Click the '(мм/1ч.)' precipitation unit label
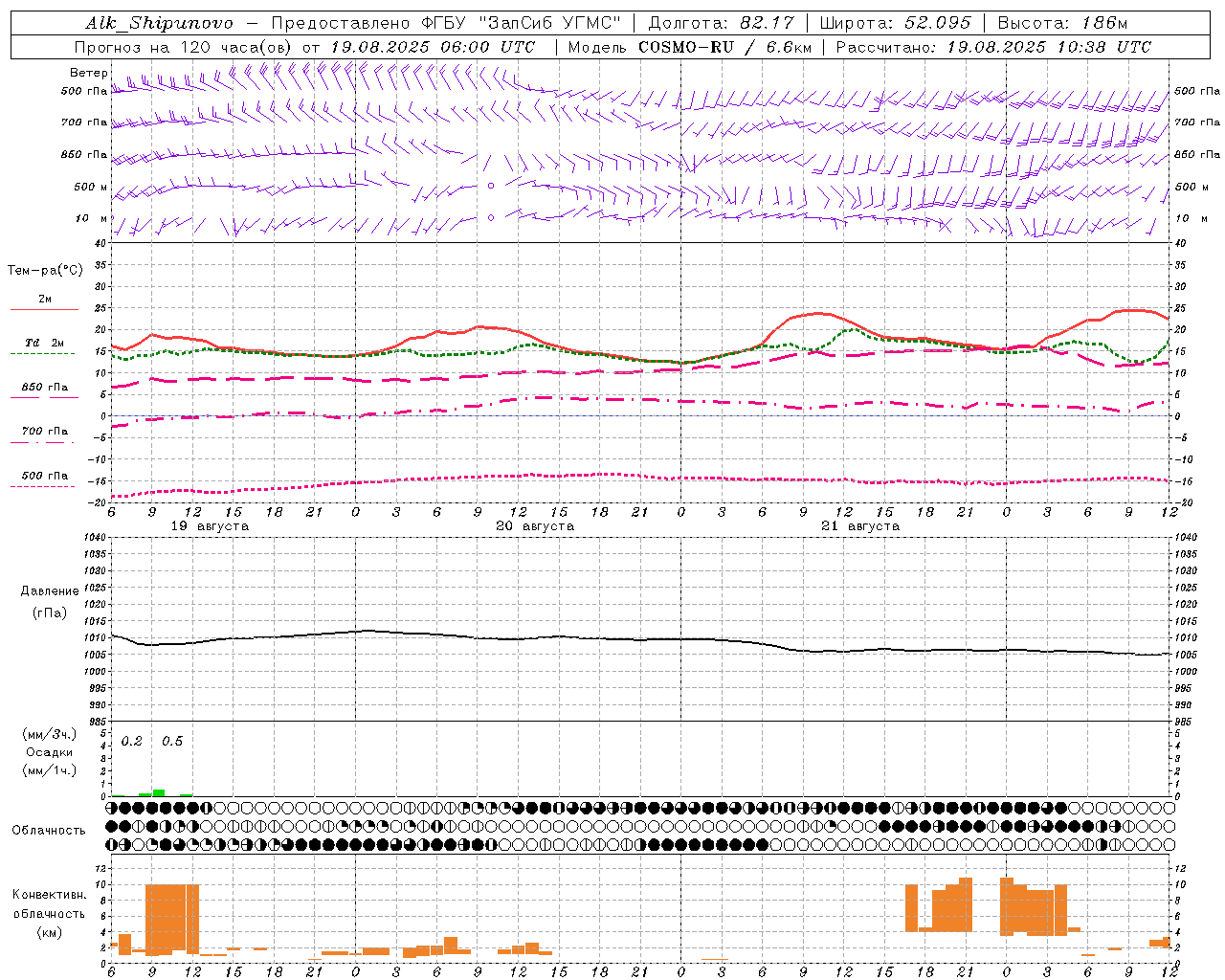Image resolution: width=1225 pixels, height=980 pixels. click(x=50, y=770)
